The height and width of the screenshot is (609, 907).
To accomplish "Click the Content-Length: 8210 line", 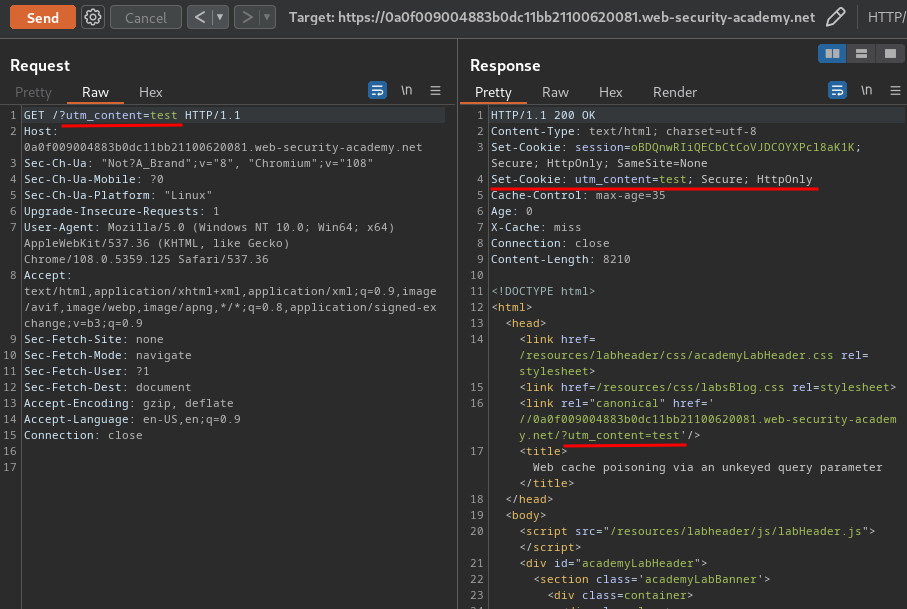I will click(561, 259).
